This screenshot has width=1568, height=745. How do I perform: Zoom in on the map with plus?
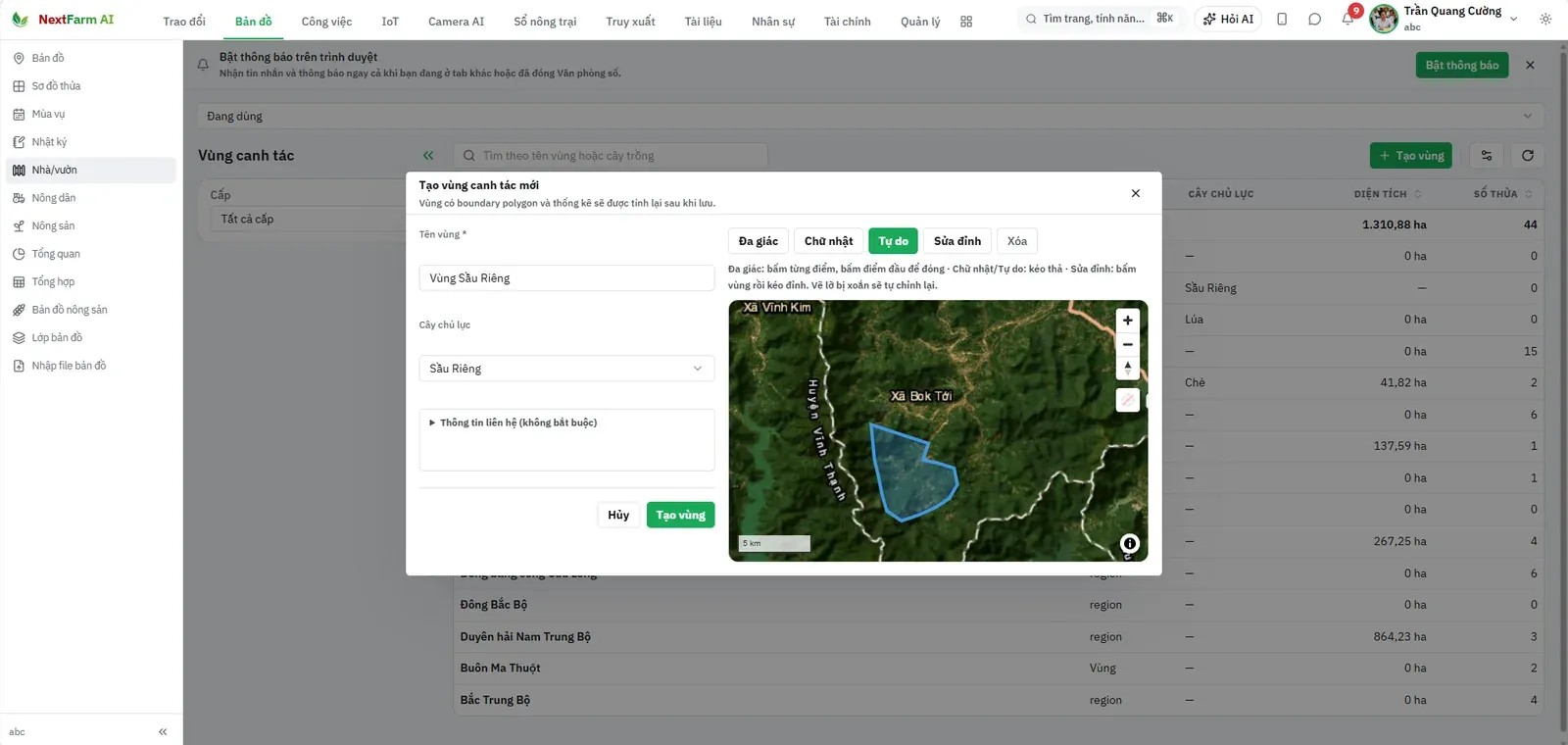[1127, 321]
